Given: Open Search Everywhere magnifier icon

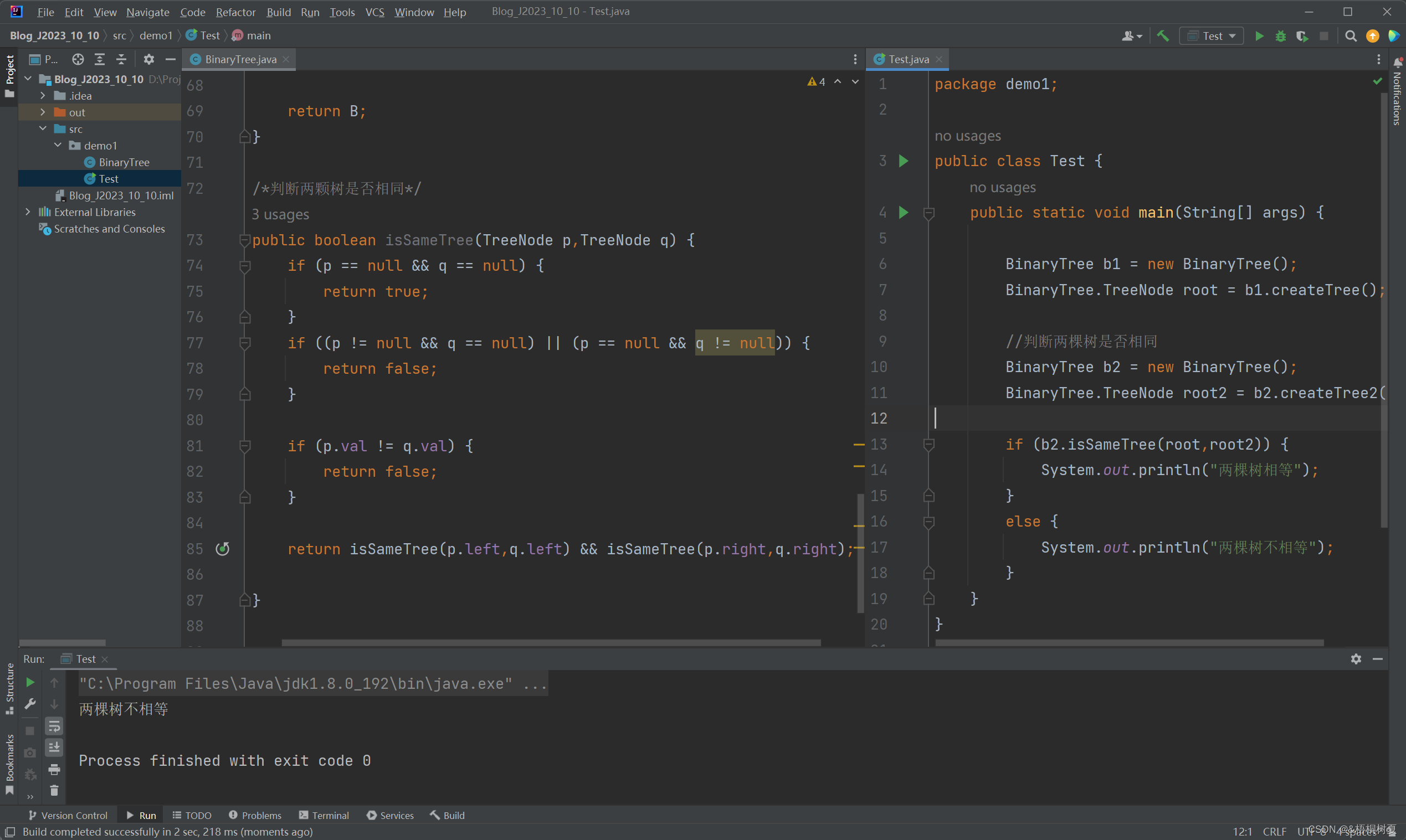Looking at the screenshot, I should (1351, 36).
